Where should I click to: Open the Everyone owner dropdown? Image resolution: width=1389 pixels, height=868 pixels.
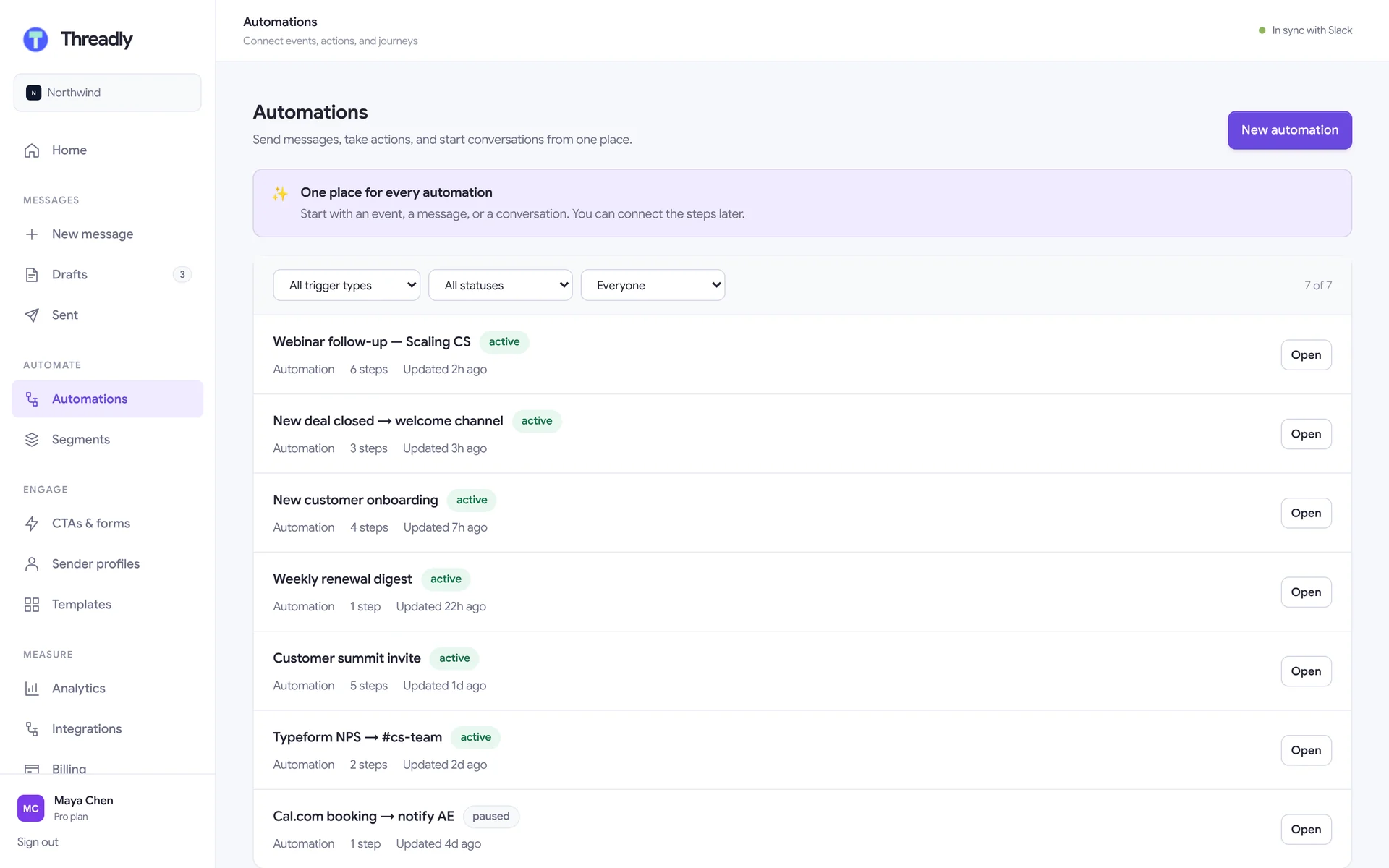(x=653, y=285)
